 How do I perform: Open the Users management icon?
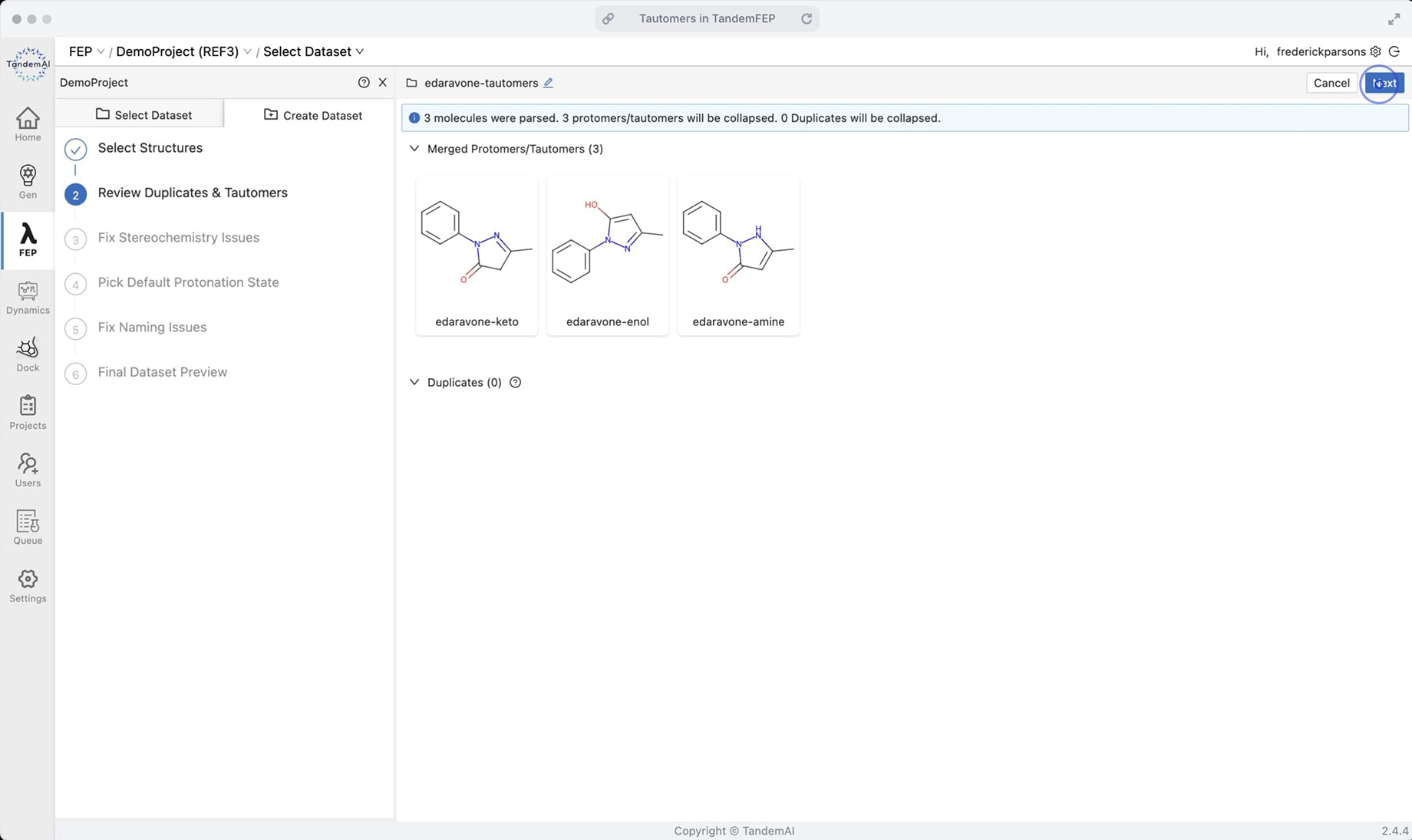point(28,470)
